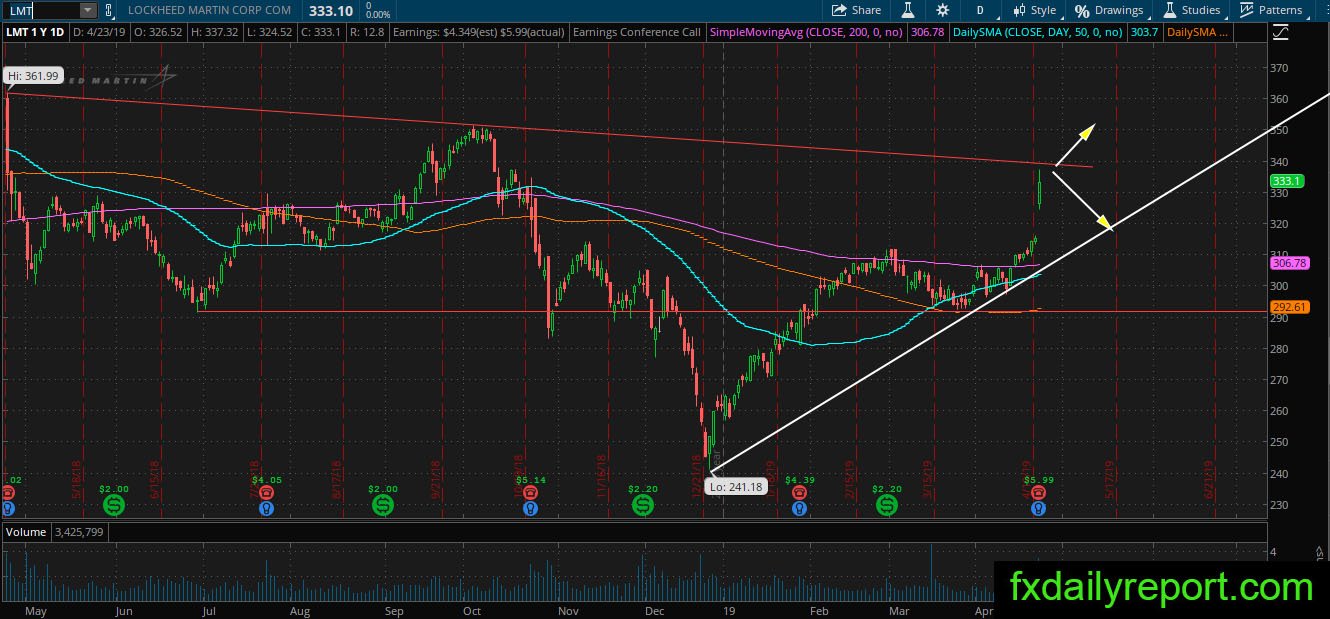The image size is (1330, 619).
Task: Open chart settings gear icon
Action: pyautogui.click(x=942, y=10)
